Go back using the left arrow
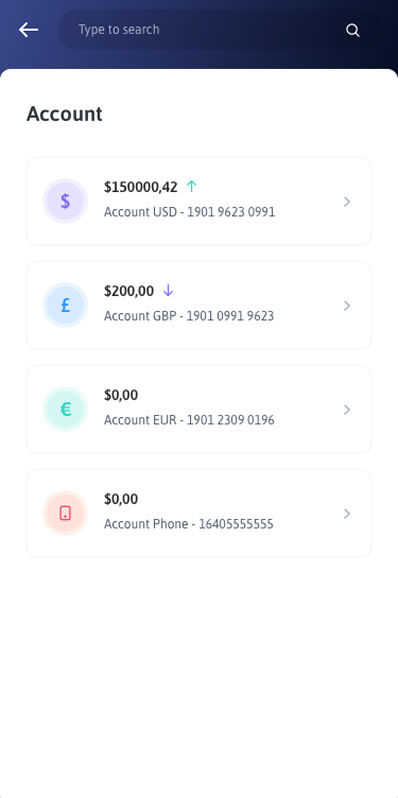Screen dimensions: 398x798 [x=29, y=30]
